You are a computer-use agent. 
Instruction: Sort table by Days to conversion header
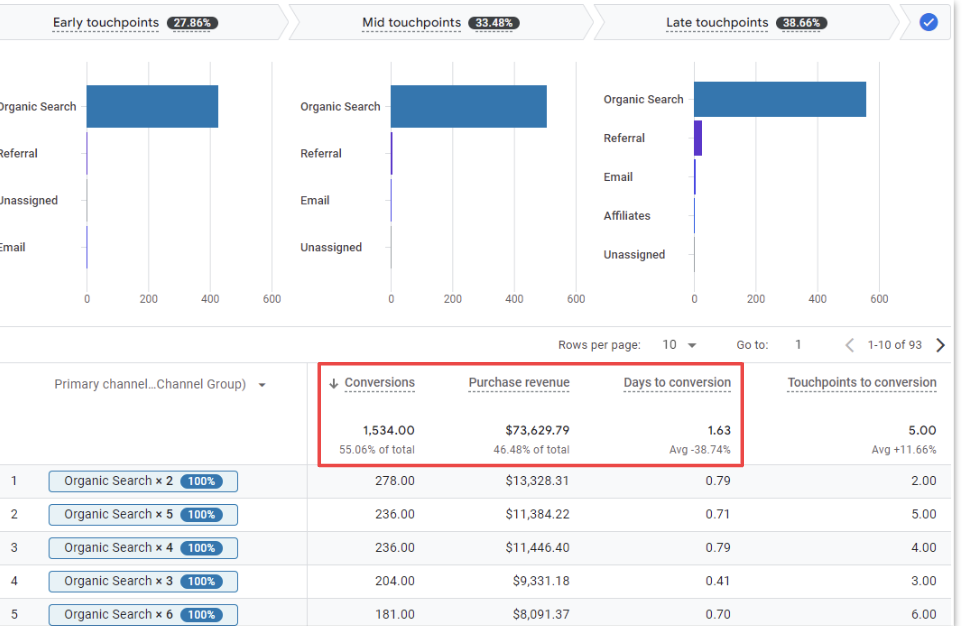677,382
